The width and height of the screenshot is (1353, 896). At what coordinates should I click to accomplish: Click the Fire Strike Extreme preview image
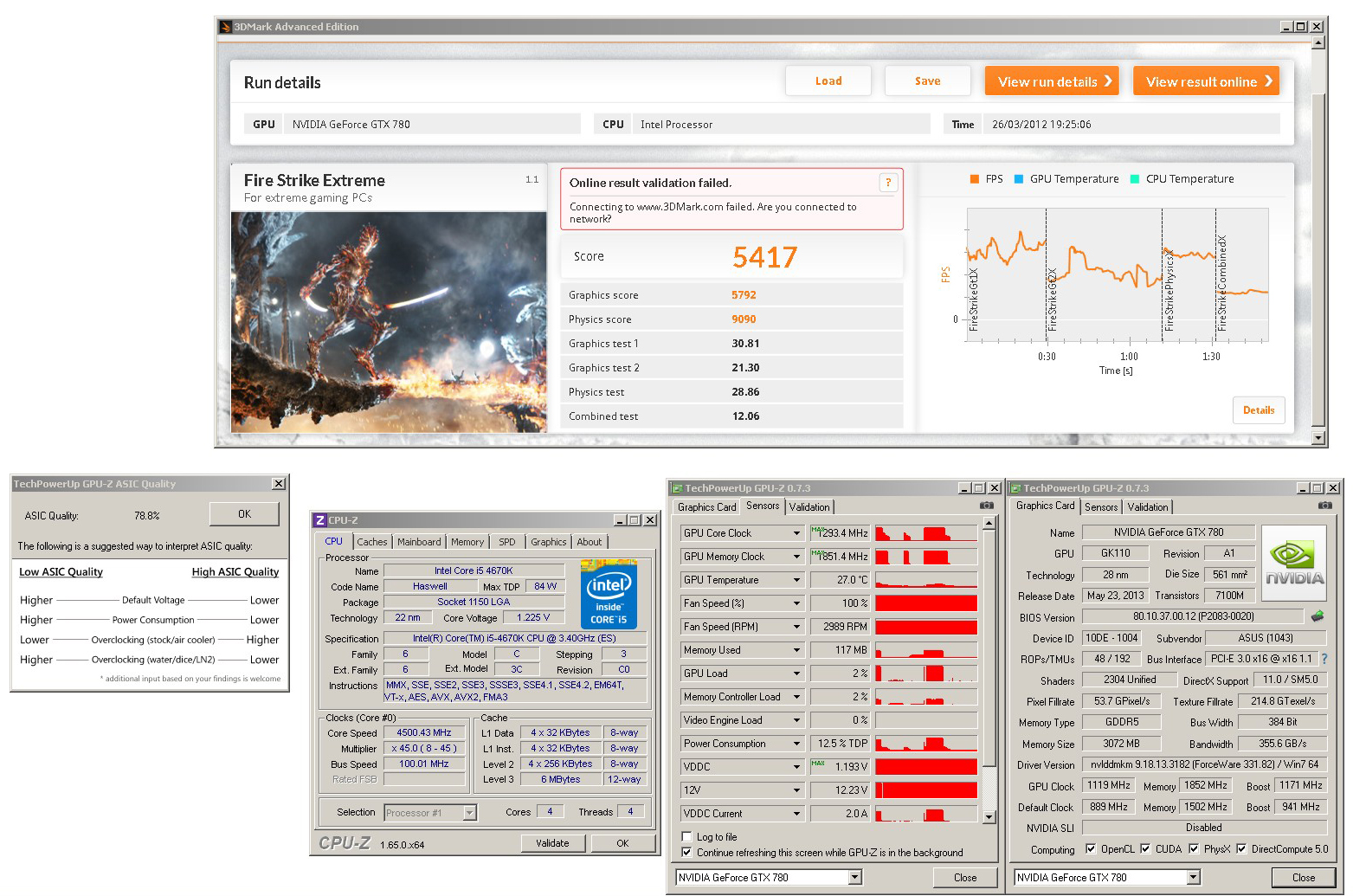pyautogui.click(x=389, y=322)
